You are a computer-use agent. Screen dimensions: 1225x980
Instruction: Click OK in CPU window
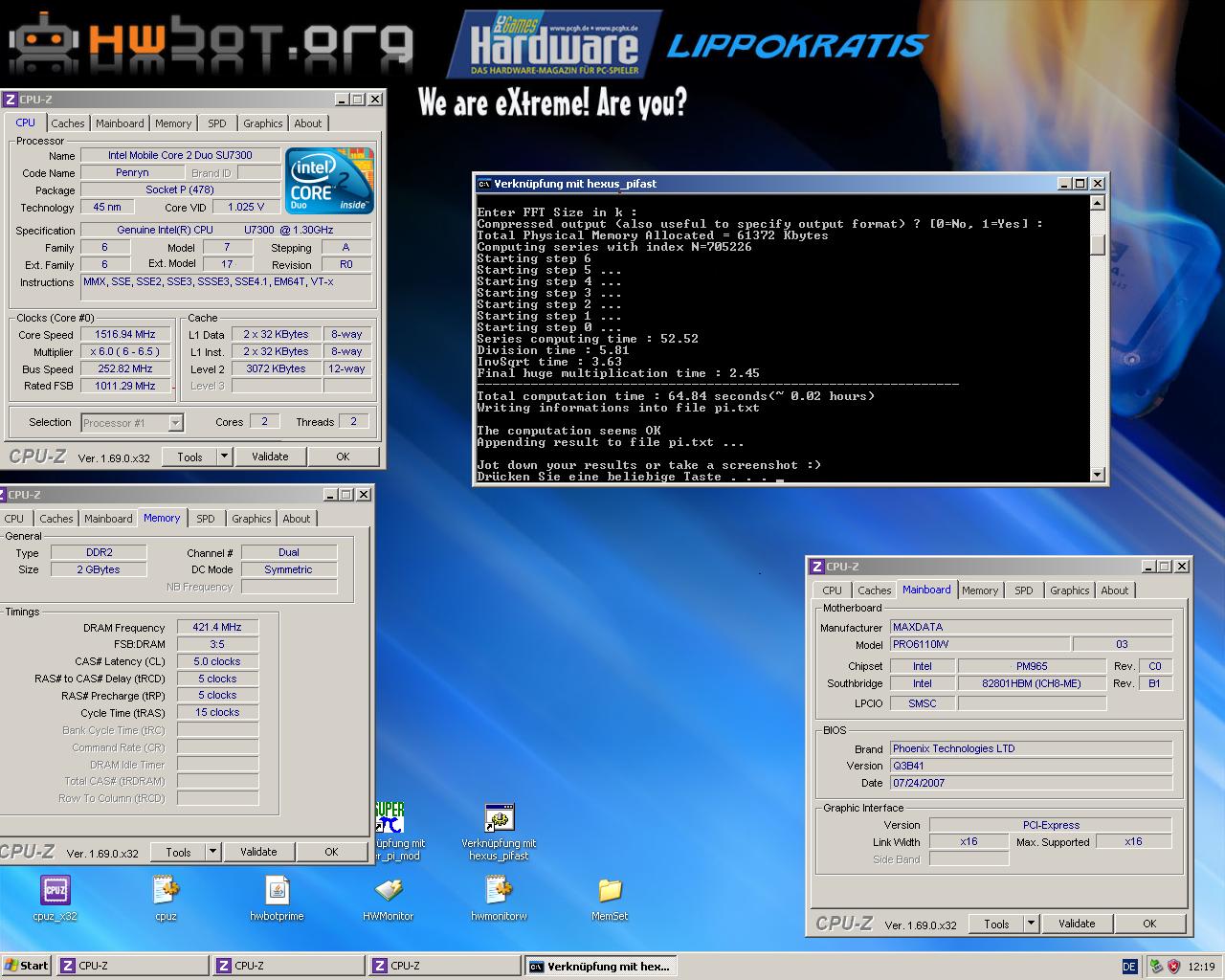[343, 457]
